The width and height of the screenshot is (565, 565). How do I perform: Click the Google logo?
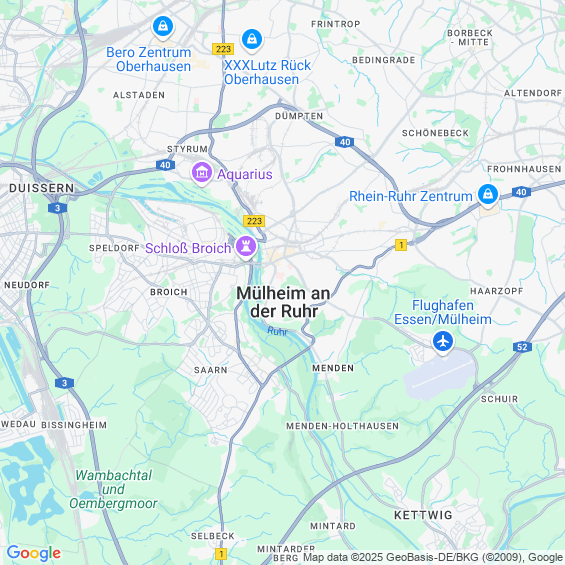click(x=34, y=553)
